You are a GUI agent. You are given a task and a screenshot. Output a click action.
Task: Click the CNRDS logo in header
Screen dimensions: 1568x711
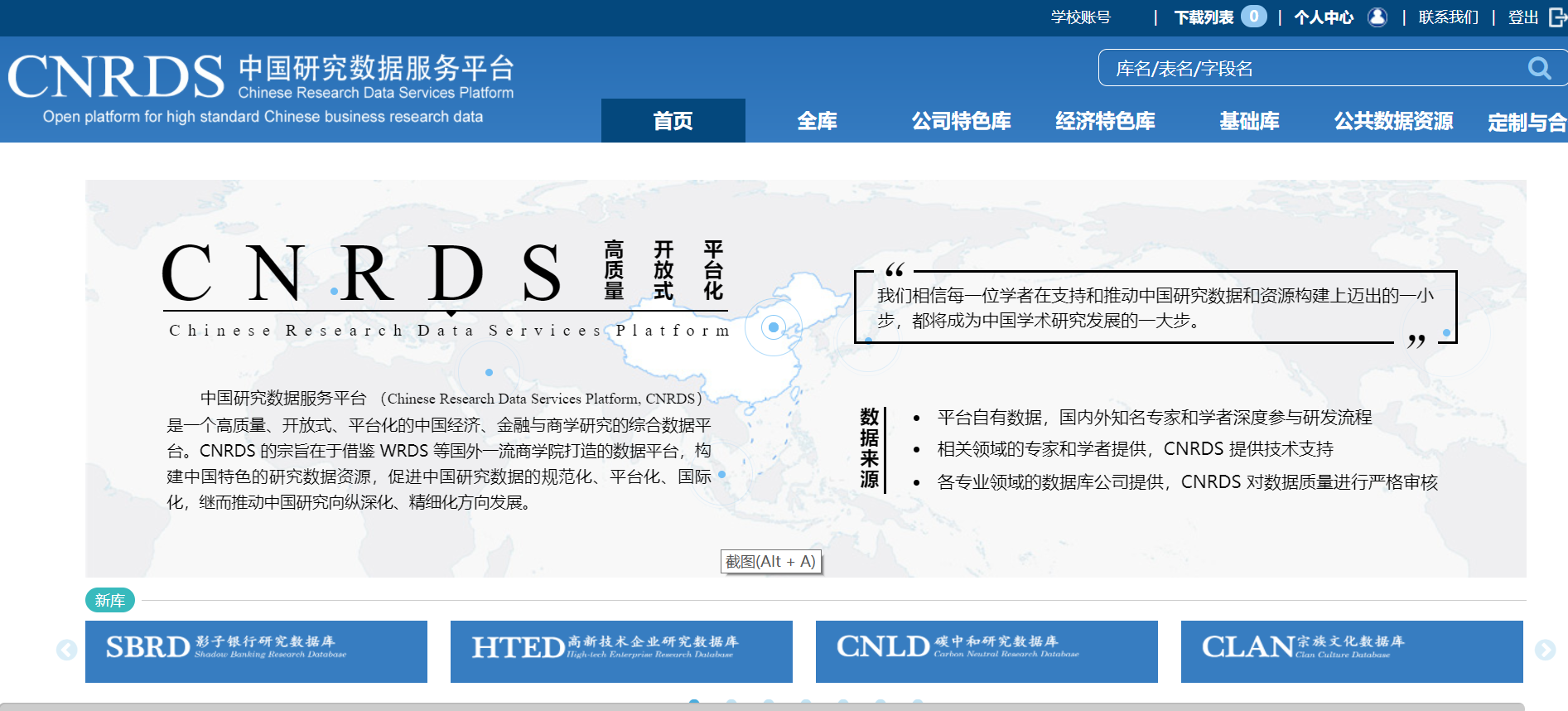116,77
